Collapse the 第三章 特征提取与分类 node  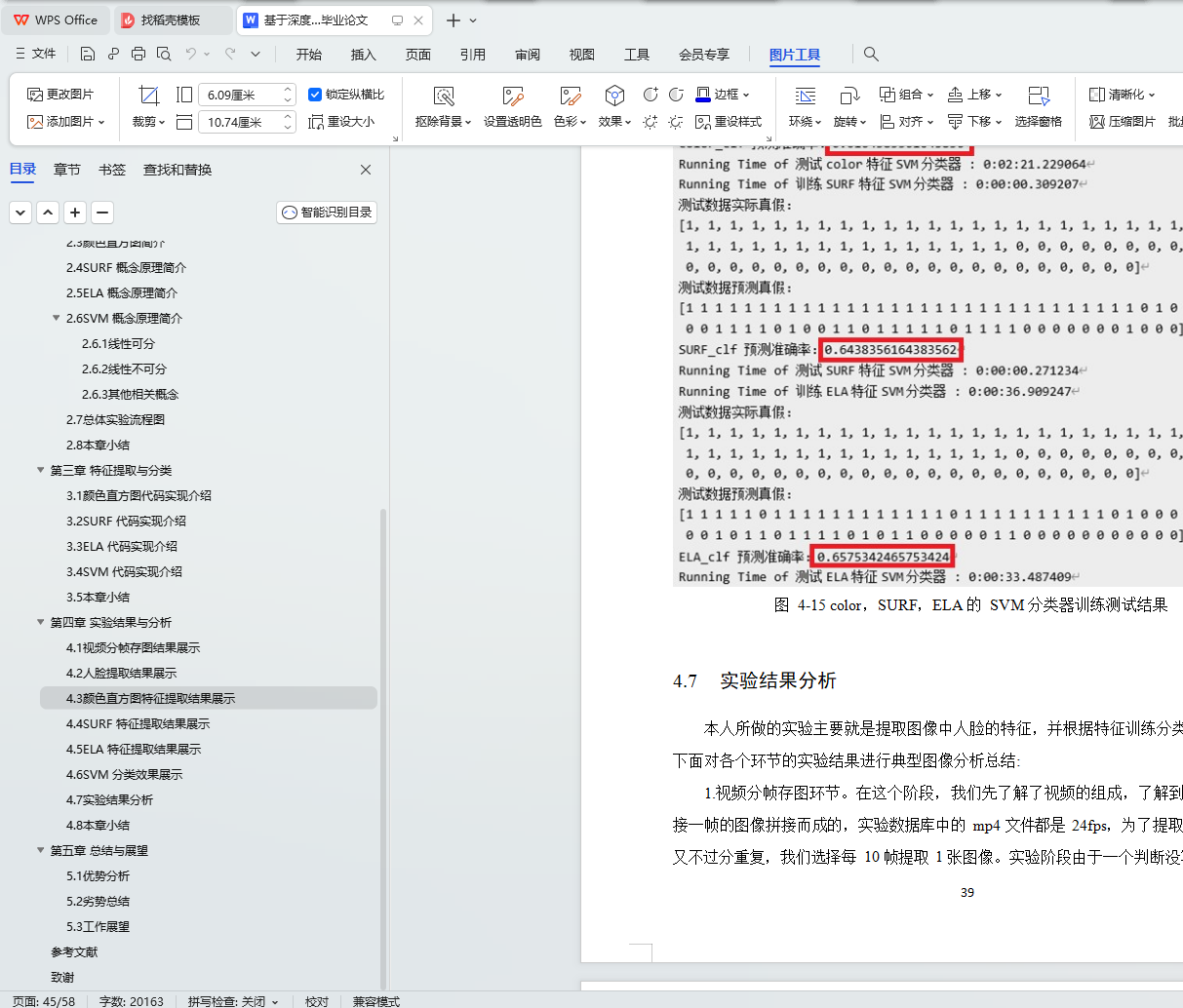click(x=40, y=470)
